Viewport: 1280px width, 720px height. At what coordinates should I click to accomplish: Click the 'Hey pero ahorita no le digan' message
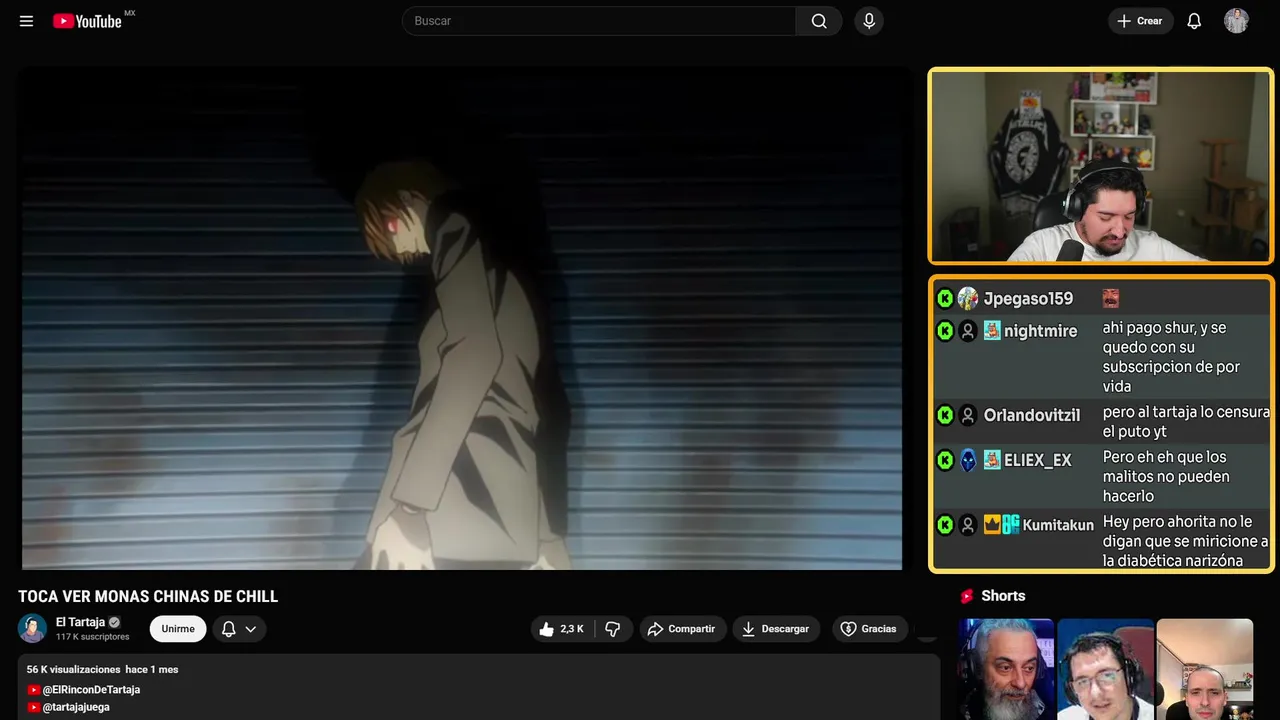[1186, 541]
